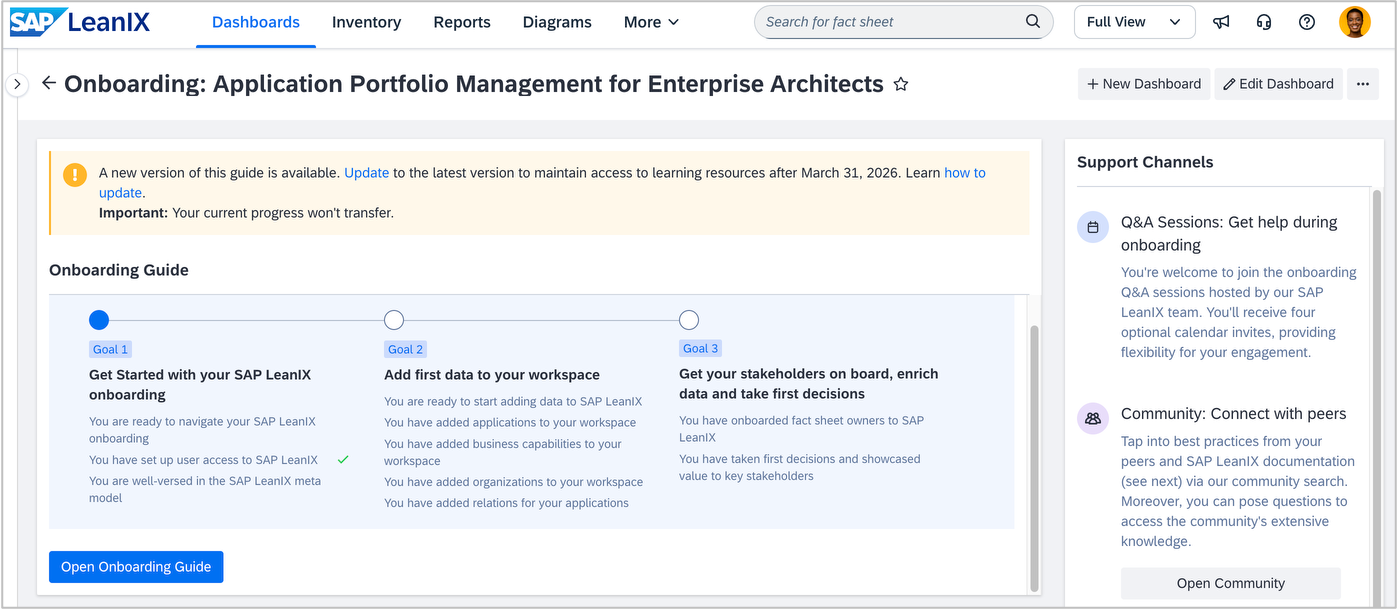Open the Full View dropdown
The height and width of the screenshot is (610, 1398).
pyautogui.click(x=1134, y=22)
